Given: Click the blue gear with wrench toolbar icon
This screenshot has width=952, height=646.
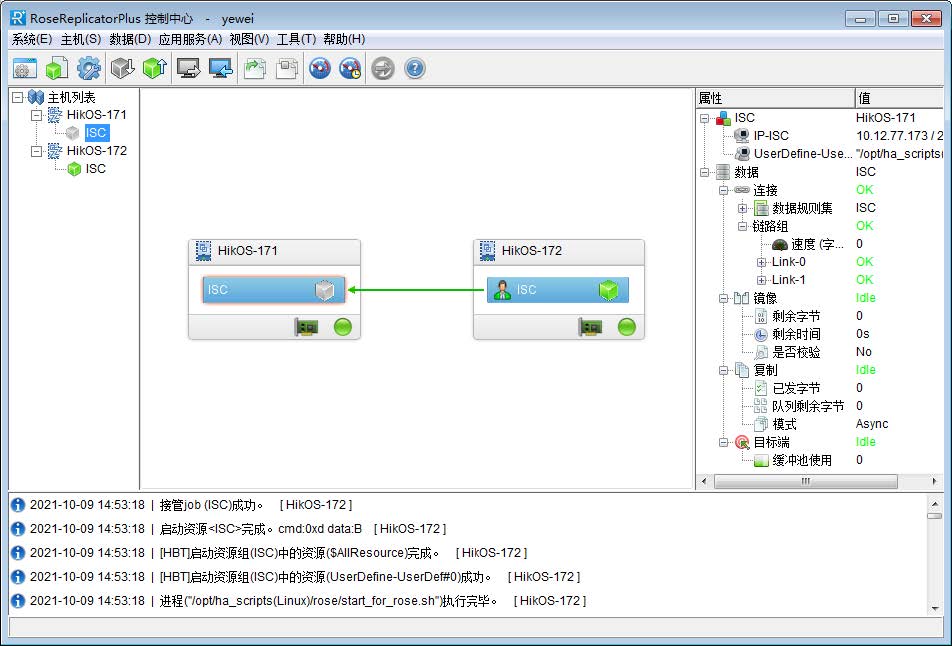Looking at the screenshot, I should tap(89, 69).
